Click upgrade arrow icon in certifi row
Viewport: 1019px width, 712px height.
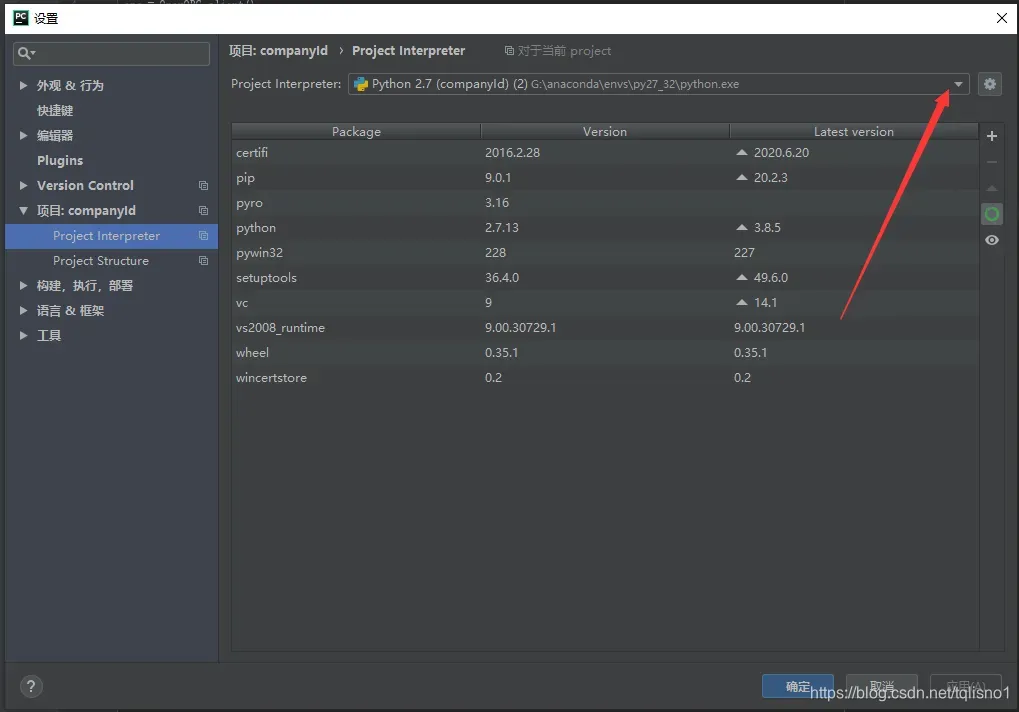tap(742, 153)
